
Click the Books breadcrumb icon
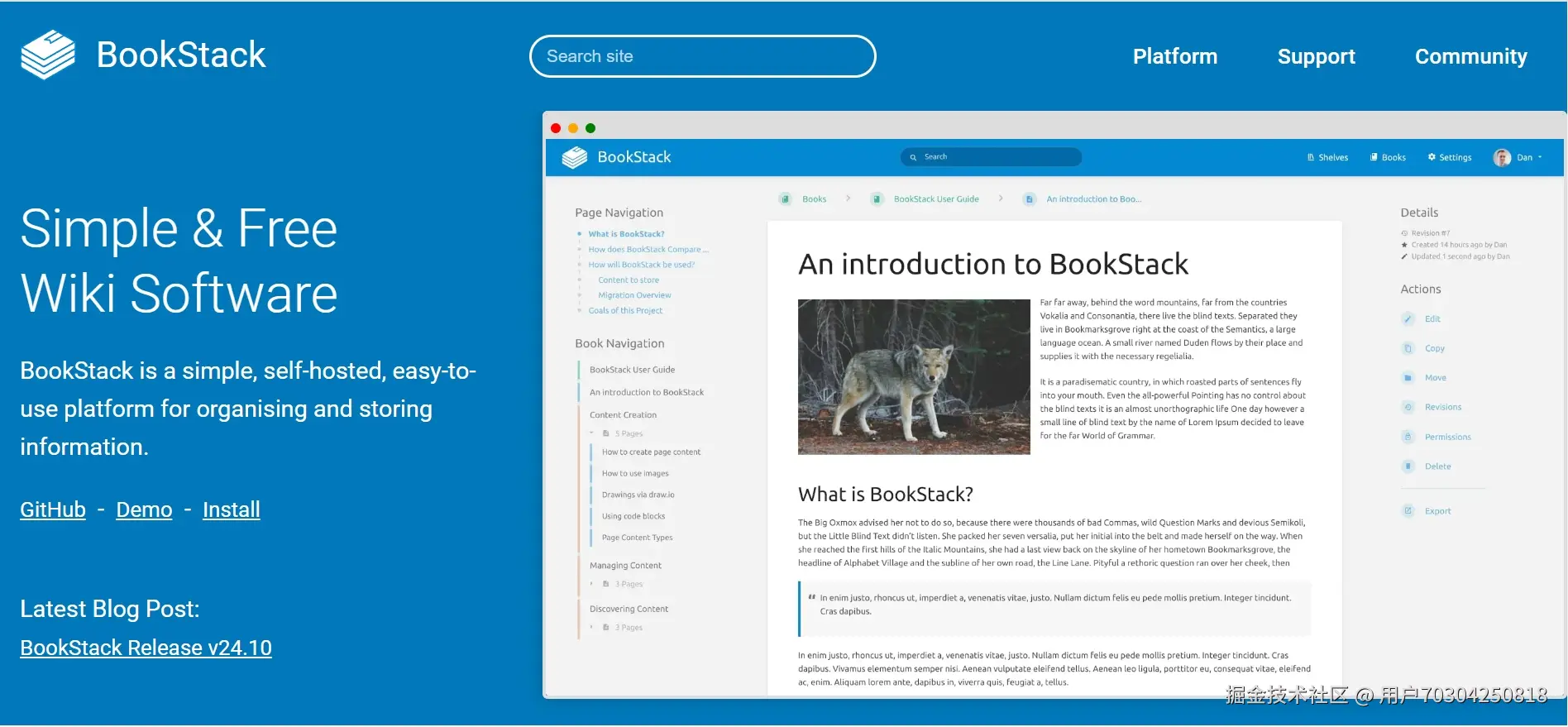click(x=785, y=199)
